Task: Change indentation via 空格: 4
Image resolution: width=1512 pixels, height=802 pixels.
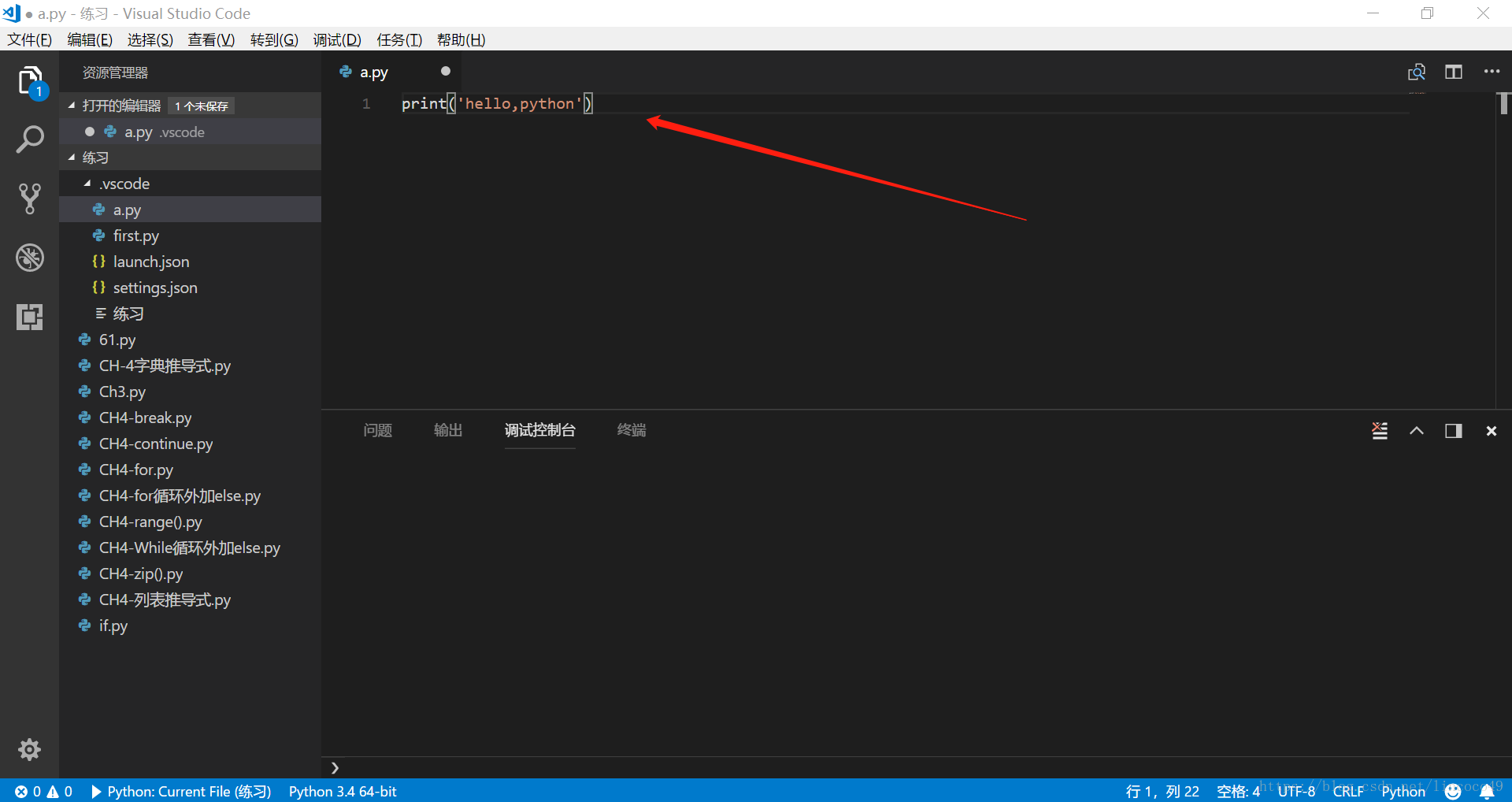Action: pyautogui.click(x=1238, y=791)
